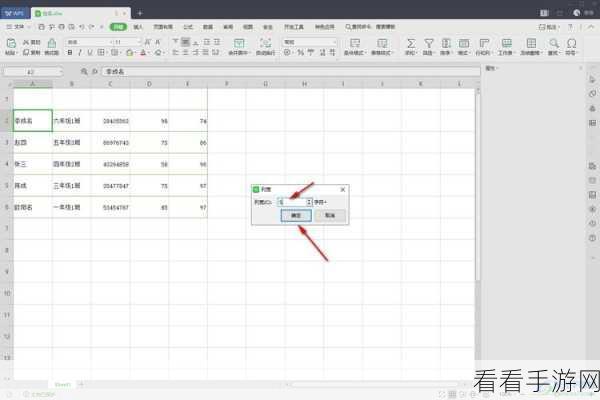Click cell A3 in the name column
The image size is (600, 400).
[x=33, y=142]
